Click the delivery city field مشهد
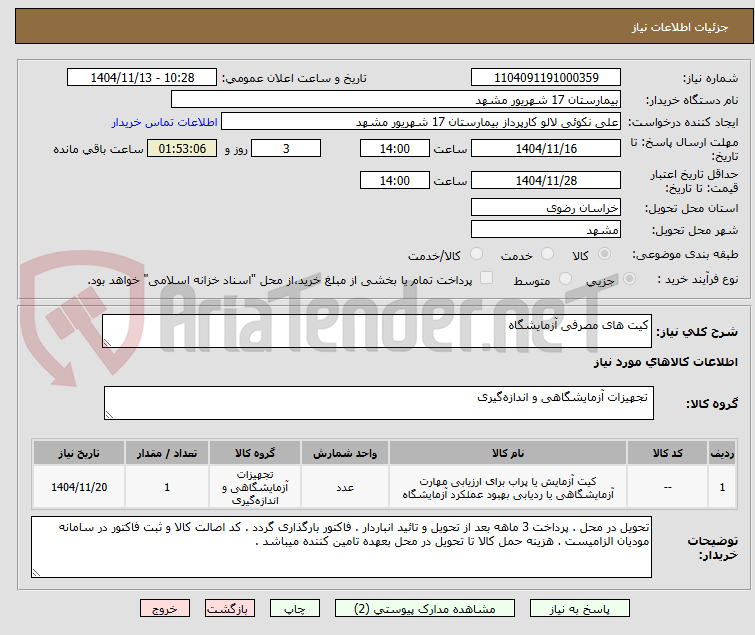This screenshot has height=635, width=755. click(546, 230)
